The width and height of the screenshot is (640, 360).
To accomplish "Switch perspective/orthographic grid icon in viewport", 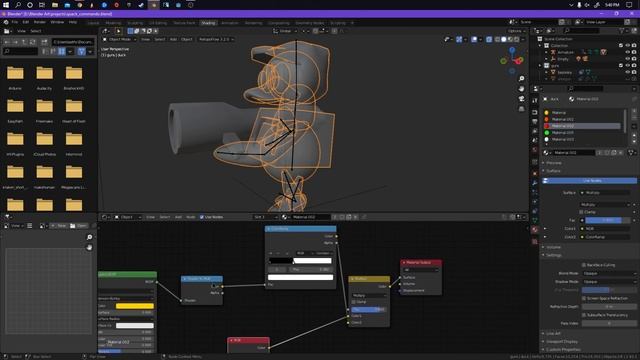I will point(521,109).
